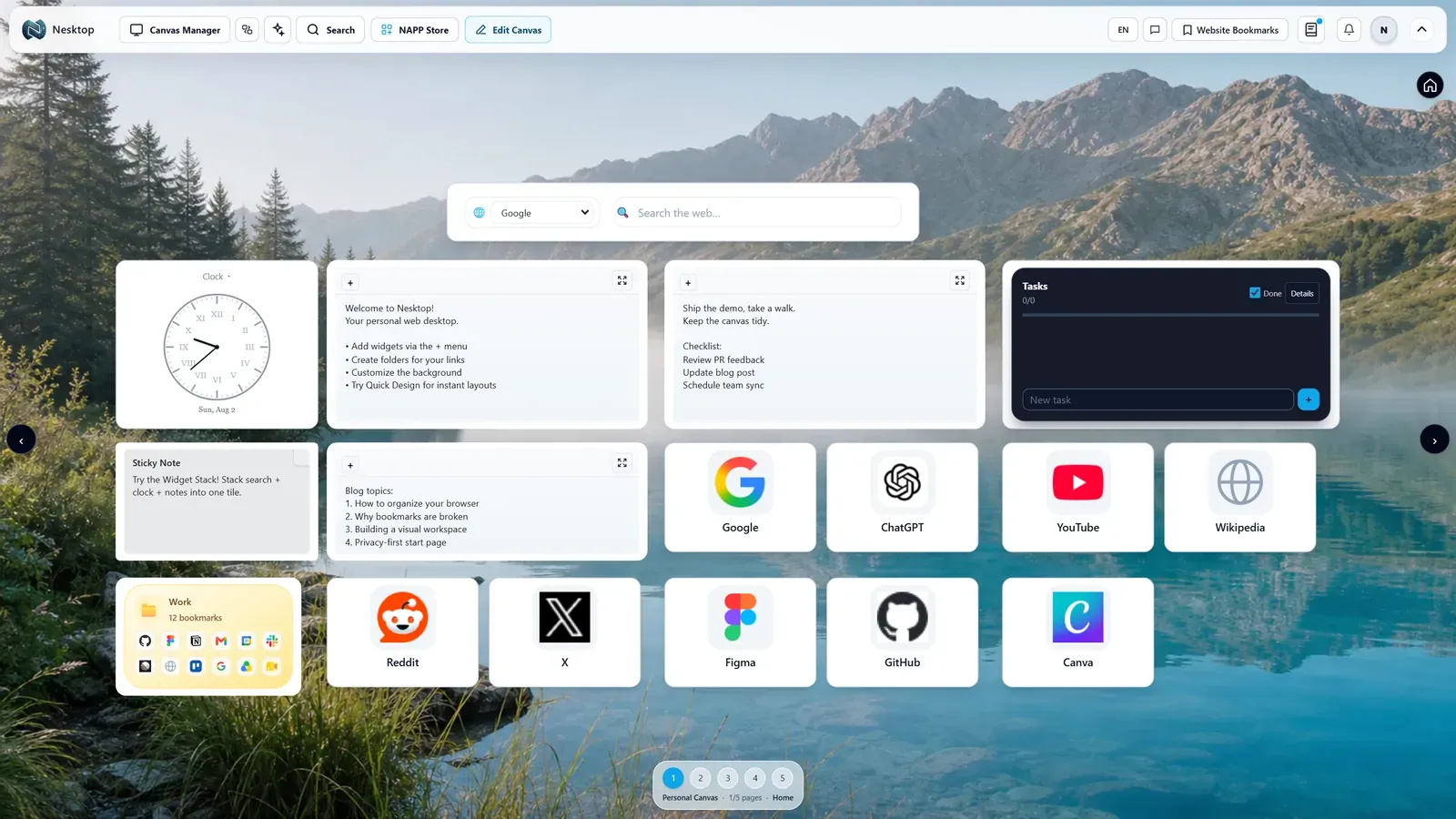Click Notion icon in Work folder
Image resolution: width=1456 pixels, height=819 pixels.
pyautogui.click(x=196, y=641)
